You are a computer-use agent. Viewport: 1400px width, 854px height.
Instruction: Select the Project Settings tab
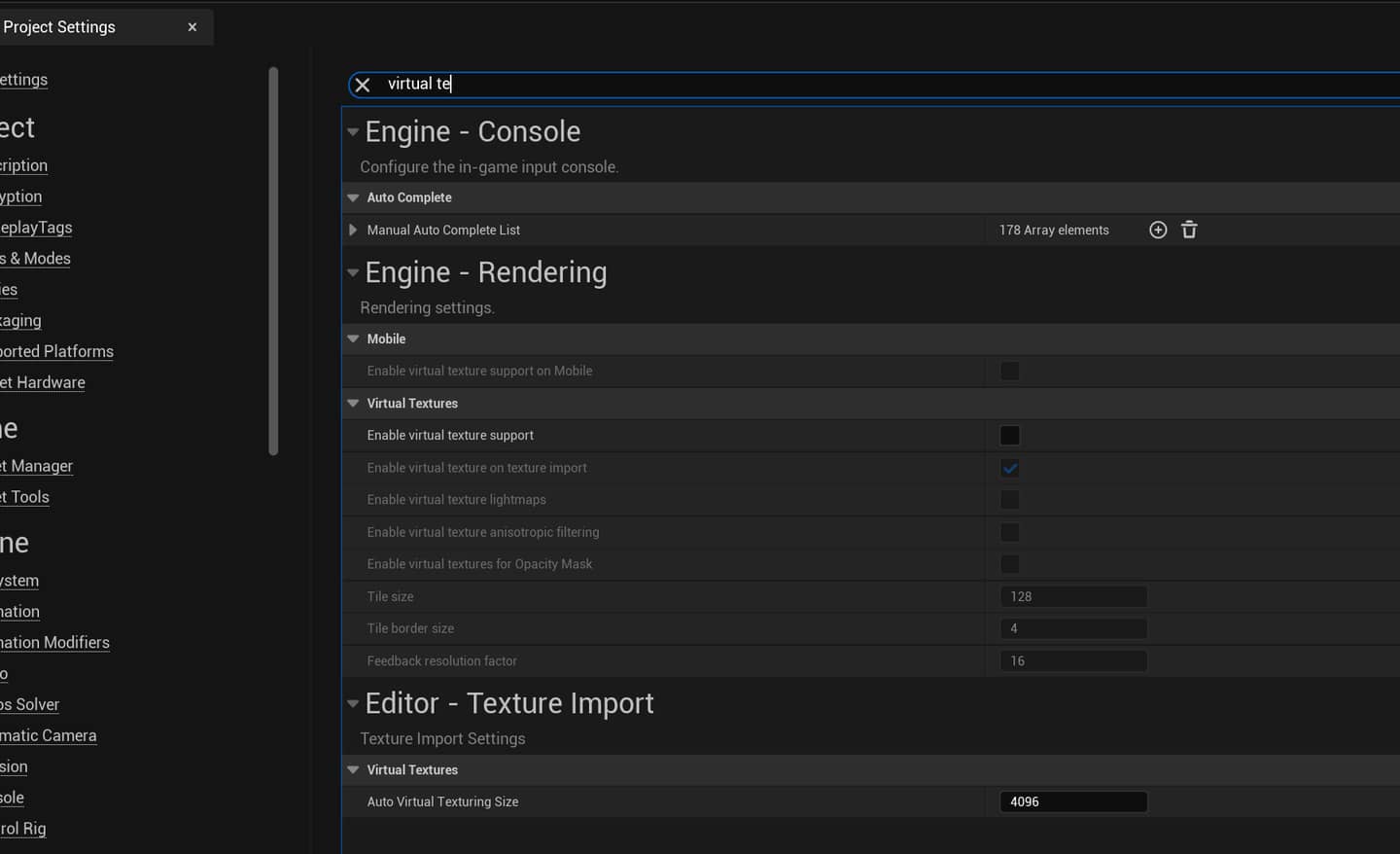click(60, 27)
